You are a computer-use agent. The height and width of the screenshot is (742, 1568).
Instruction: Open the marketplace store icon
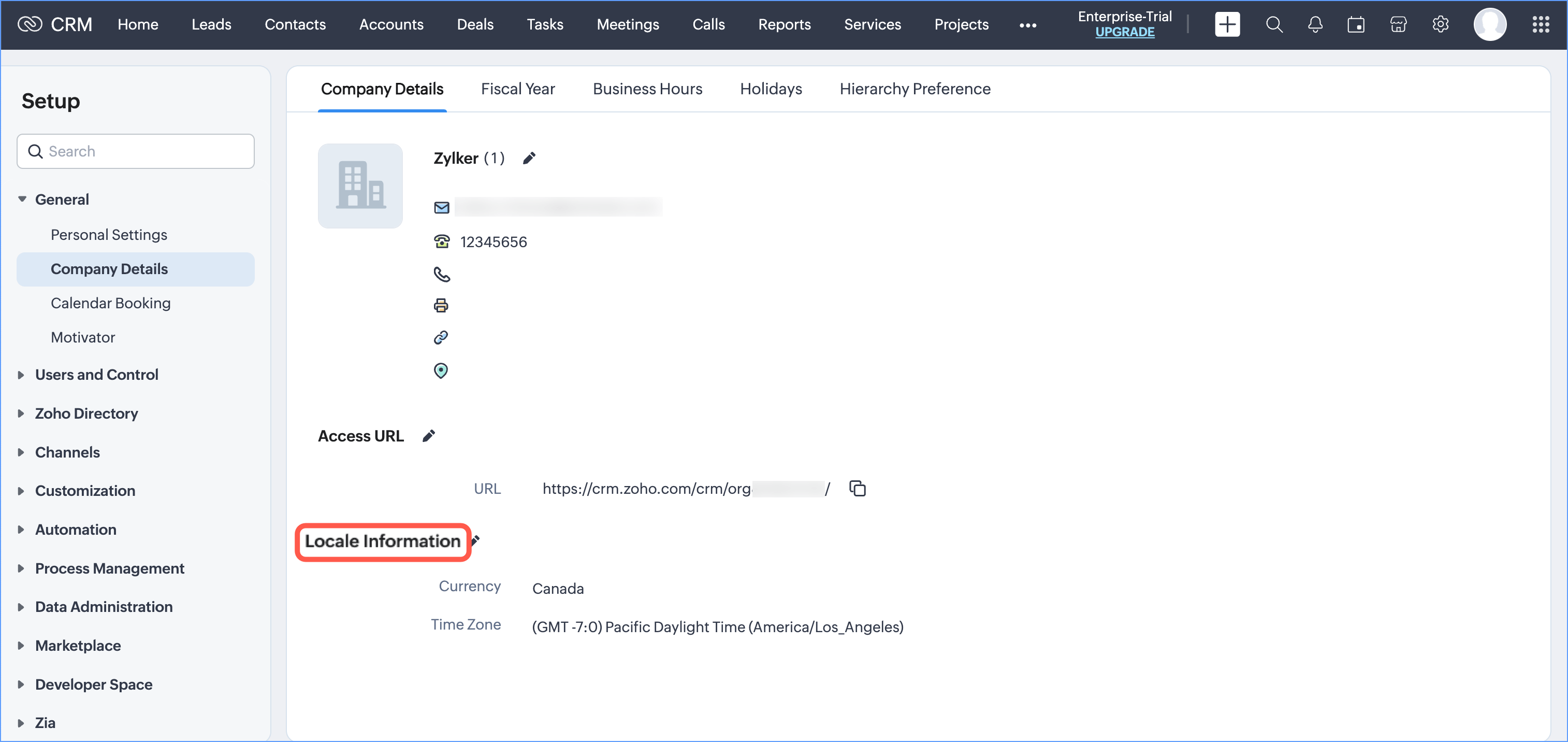click(1398, 24)
